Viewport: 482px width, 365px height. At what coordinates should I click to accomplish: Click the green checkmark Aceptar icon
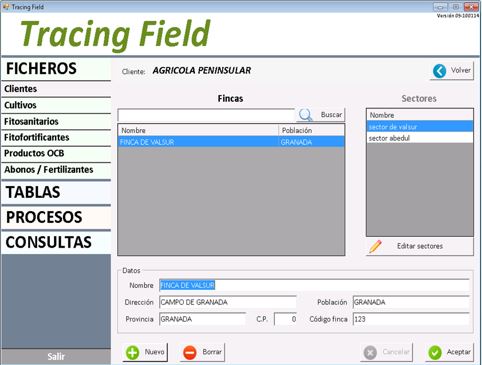(435, 352)
